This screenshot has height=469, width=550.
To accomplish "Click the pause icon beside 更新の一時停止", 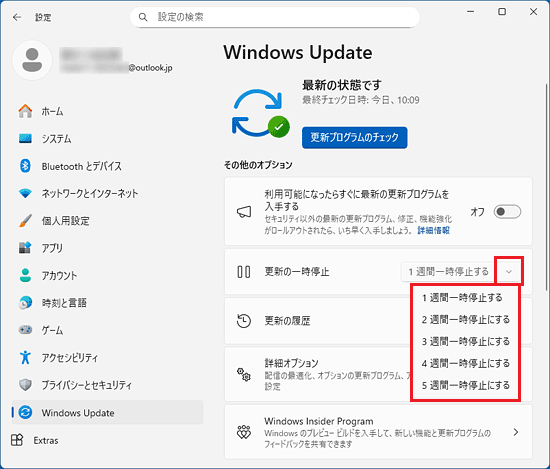I will coord(244,272).
